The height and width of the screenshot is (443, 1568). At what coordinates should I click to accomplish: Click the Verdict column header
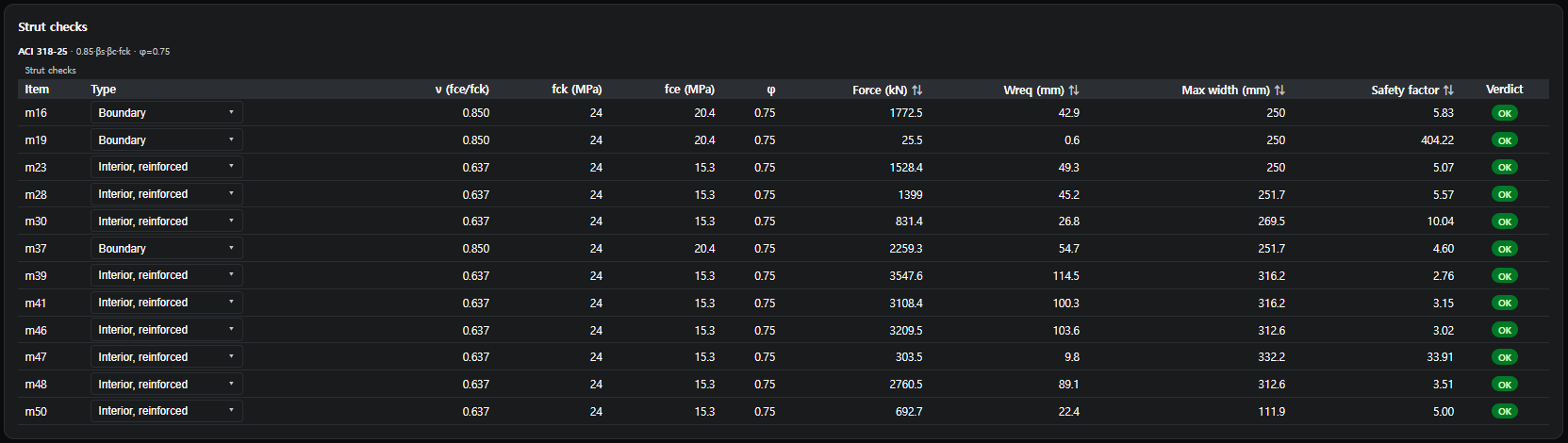pos(1504,90)
